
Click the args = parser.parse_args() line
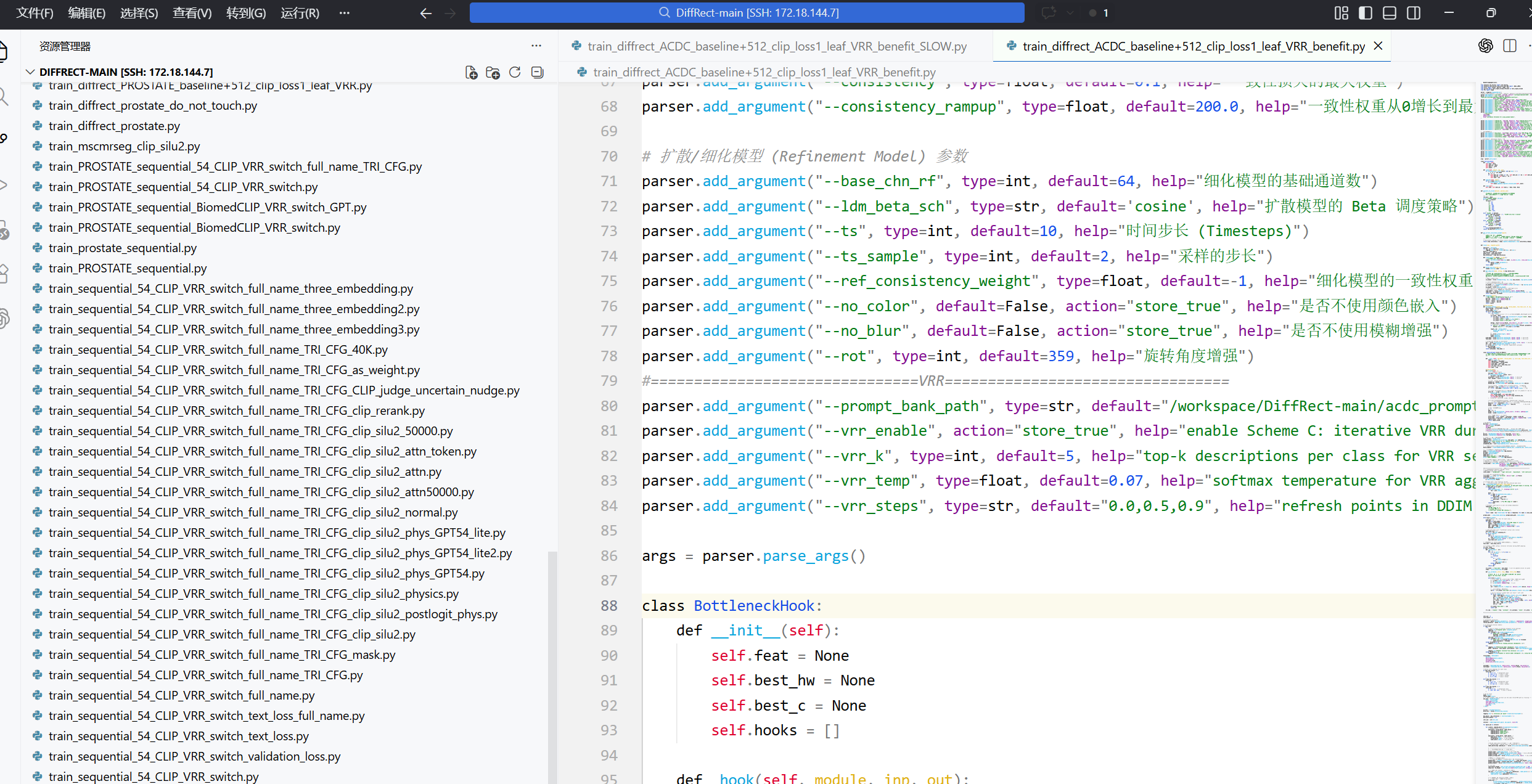click(753, 556)
